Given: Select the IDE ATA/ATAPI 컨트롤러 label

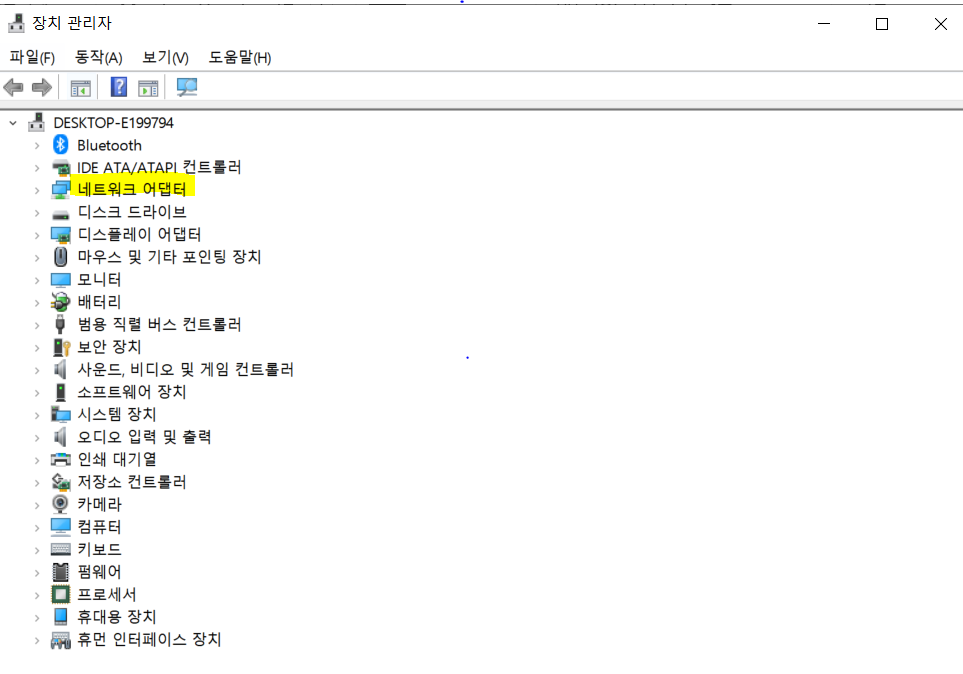Looking at the screenshot, I should 159,167.
